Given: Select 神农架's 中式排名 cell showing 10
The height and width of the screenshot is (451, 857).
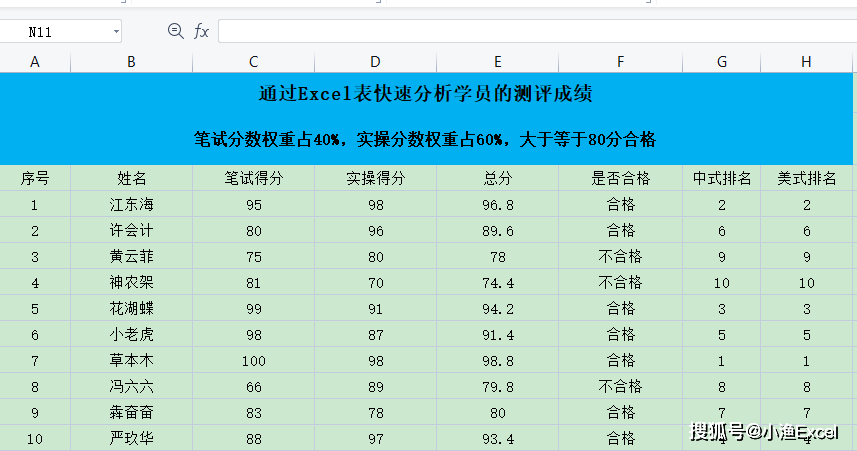Looking at the screenshot, I should point(721,283).
